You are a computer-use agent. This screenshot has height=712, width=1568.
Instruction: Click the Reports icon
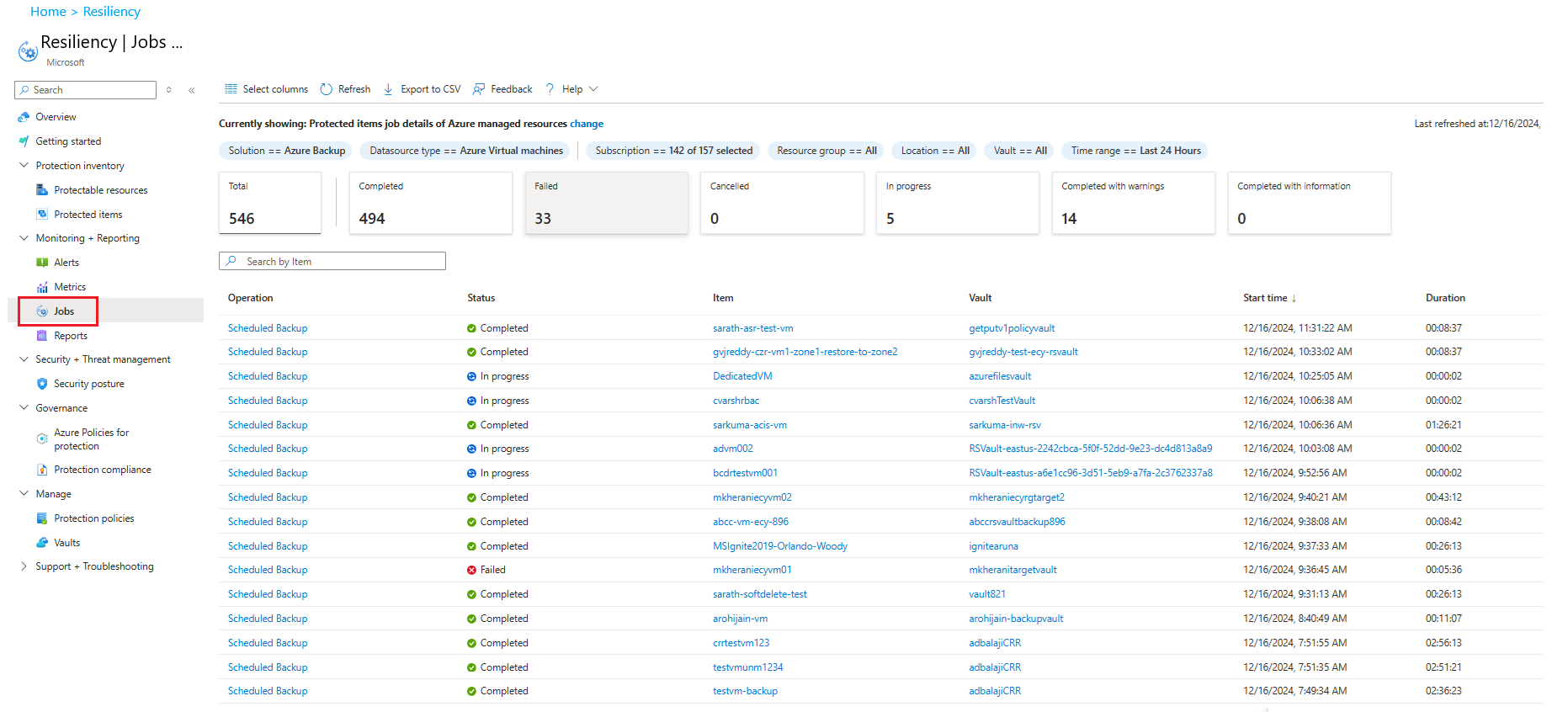coord(42,336)
